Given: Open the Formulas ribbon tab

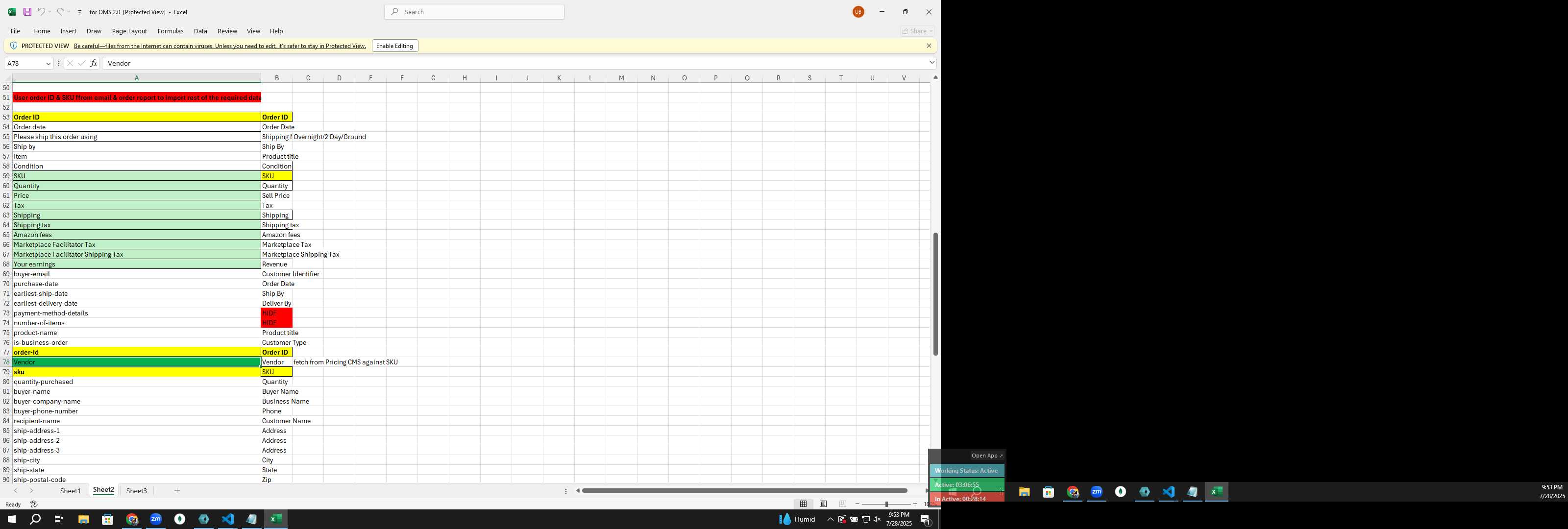Looking at the screenshot, I should pos(171,31).
